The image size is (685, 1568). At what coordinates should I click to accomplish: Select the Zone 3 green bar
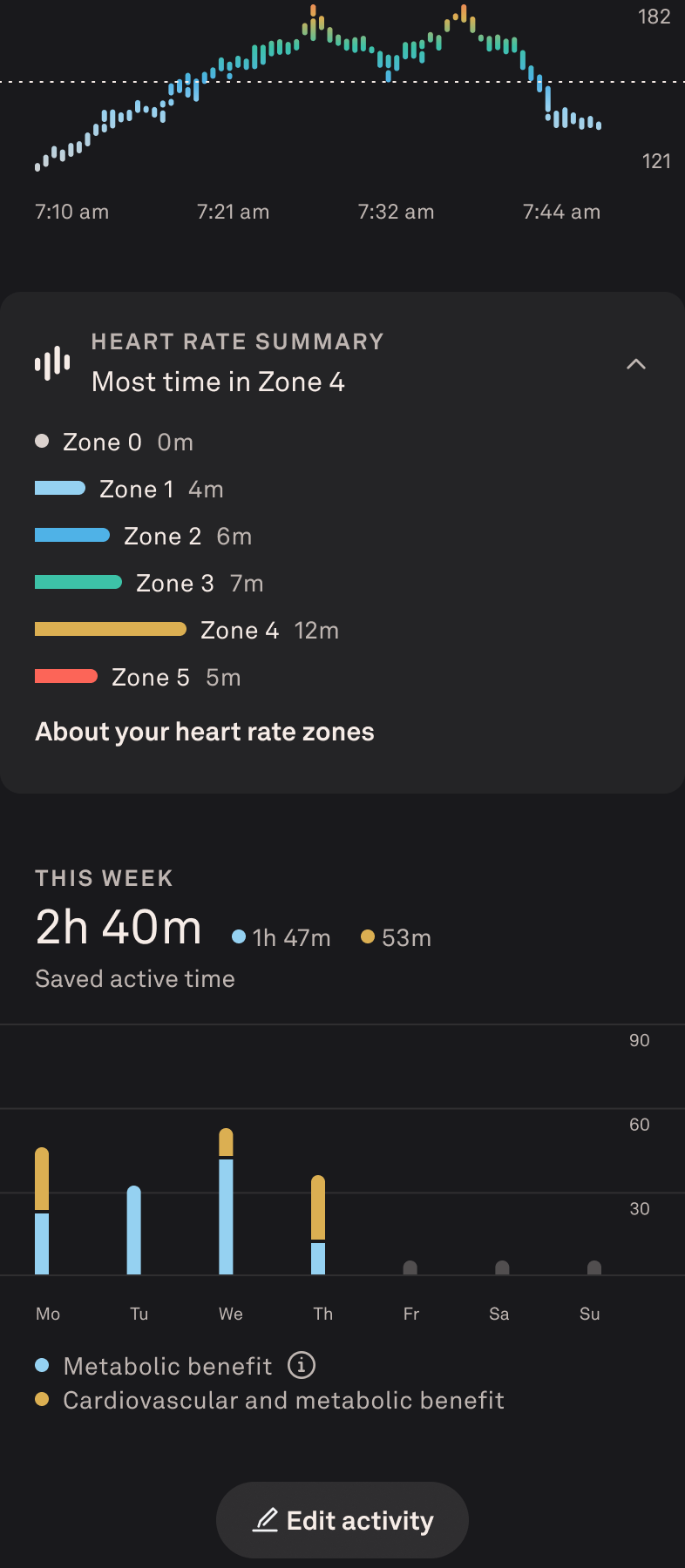(x=78, y=582)
